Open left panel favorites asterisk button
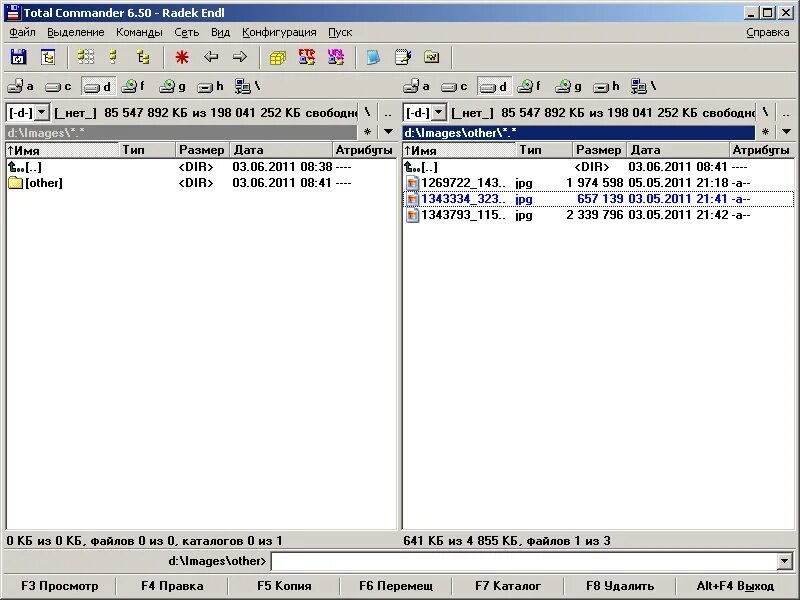Viewport: 800px width, 600px height. pyautogui.click(x=368, y=132)
